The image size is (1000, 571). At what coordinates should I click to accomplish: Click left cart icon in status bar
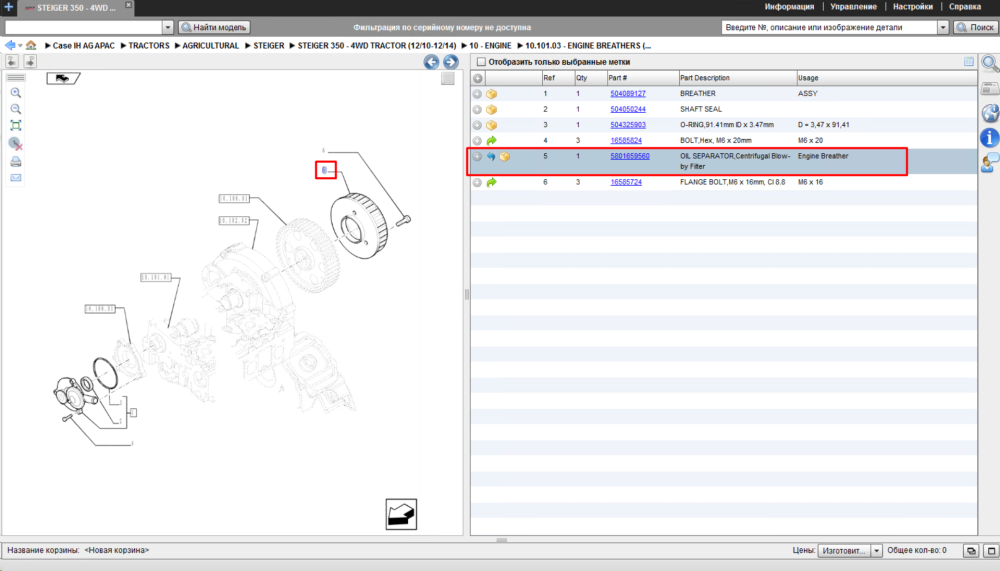coord(971,551)
